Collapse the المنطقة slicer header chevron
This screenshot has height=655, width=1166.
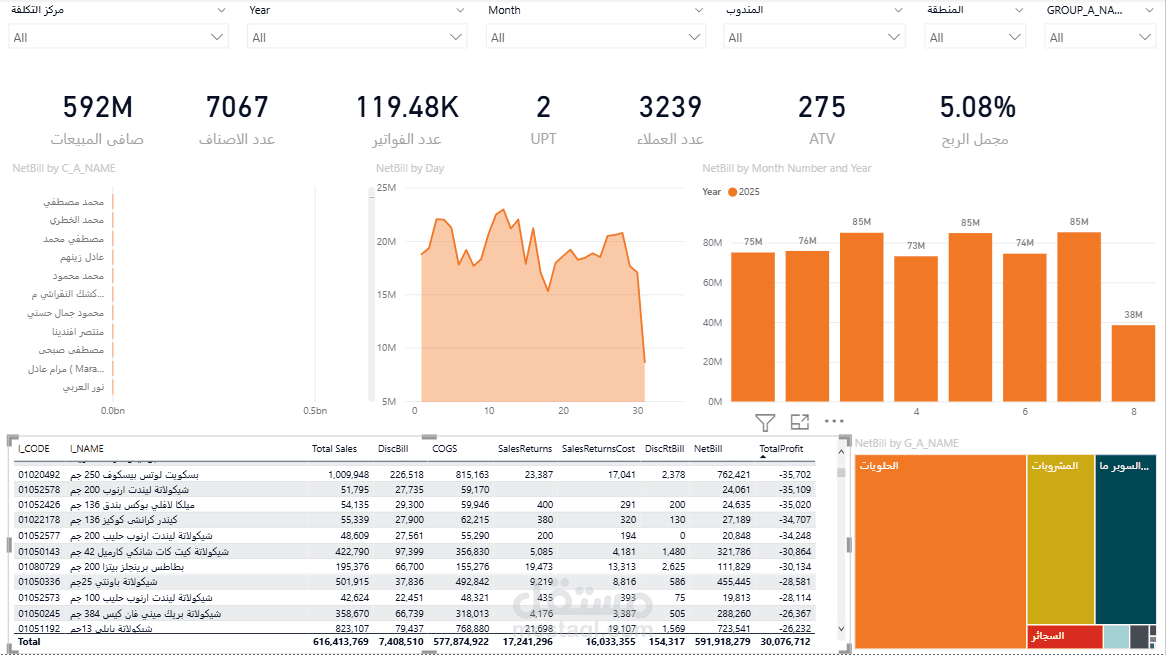point(1019,10)
